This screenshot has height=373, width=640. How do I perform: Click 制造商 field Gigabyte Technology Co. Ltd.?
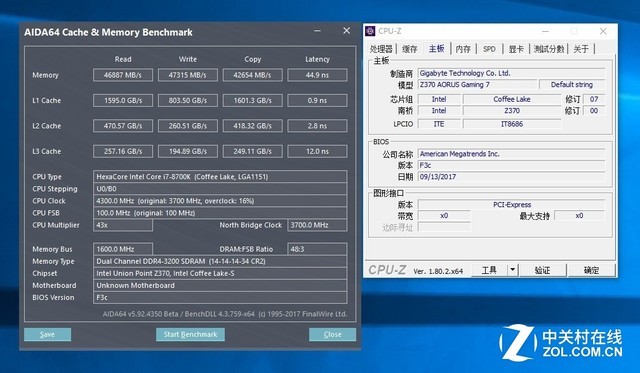point(511,73)
